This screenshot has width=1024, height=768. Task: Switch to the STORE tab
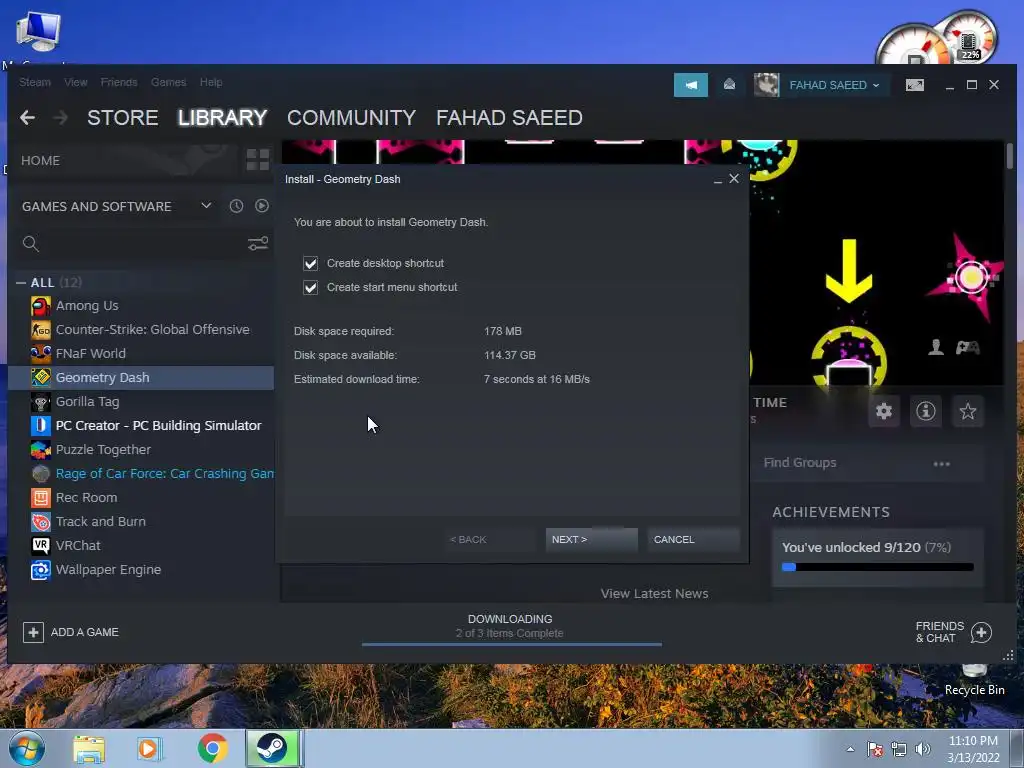(x=123, y=118)
